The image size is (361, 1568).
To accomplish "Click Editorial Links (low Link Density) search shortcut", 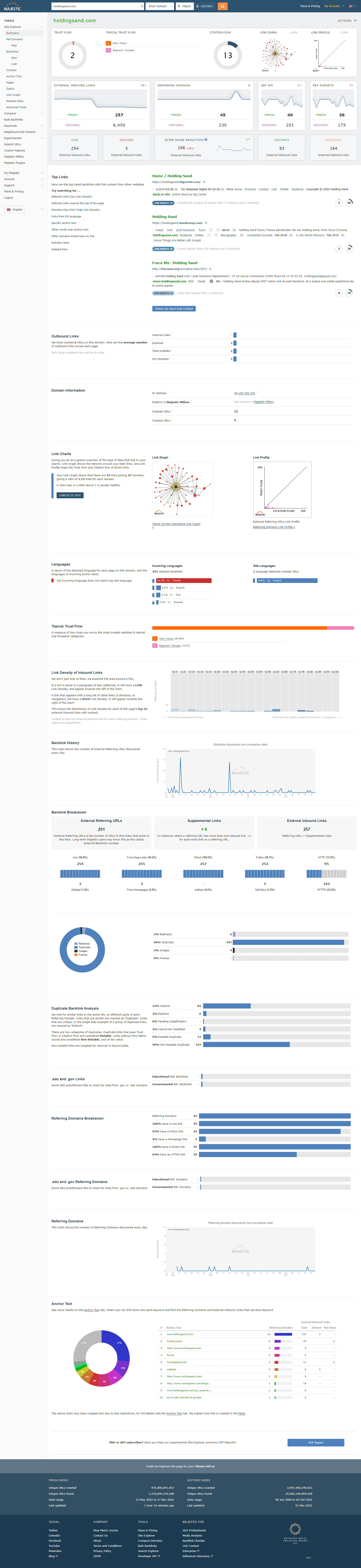I will click(x=72, y=197).
